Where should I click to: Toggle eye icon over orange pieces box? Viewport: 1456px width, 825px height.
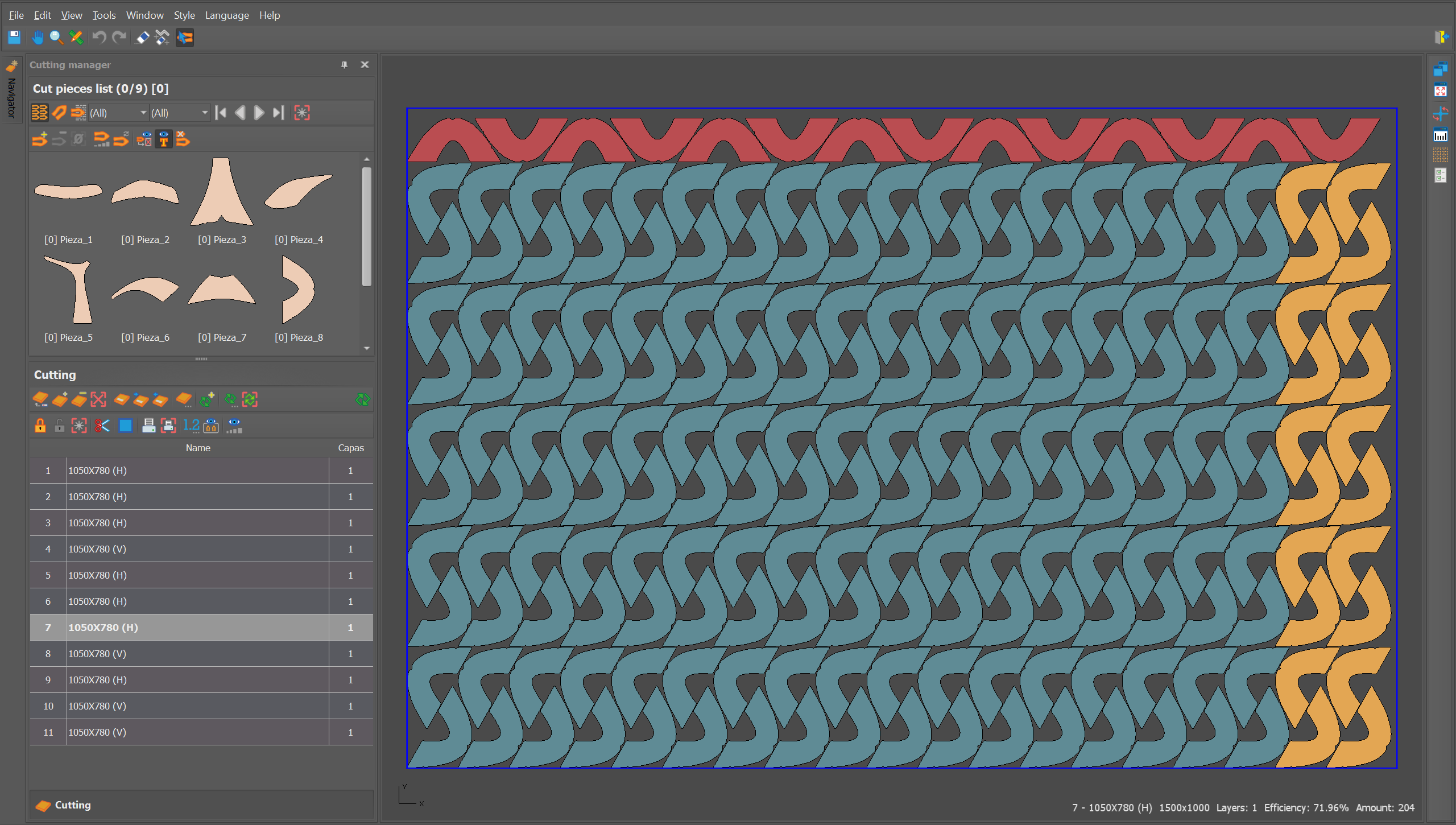tap(211, 426)
